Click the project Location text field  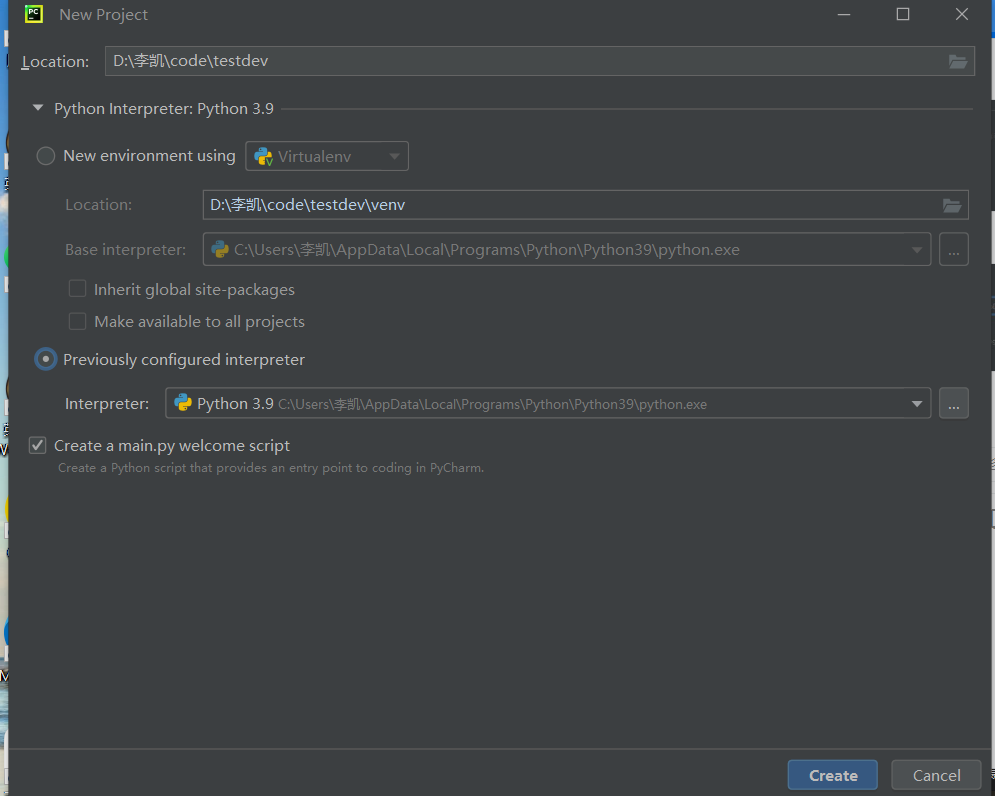pos(520,61)
